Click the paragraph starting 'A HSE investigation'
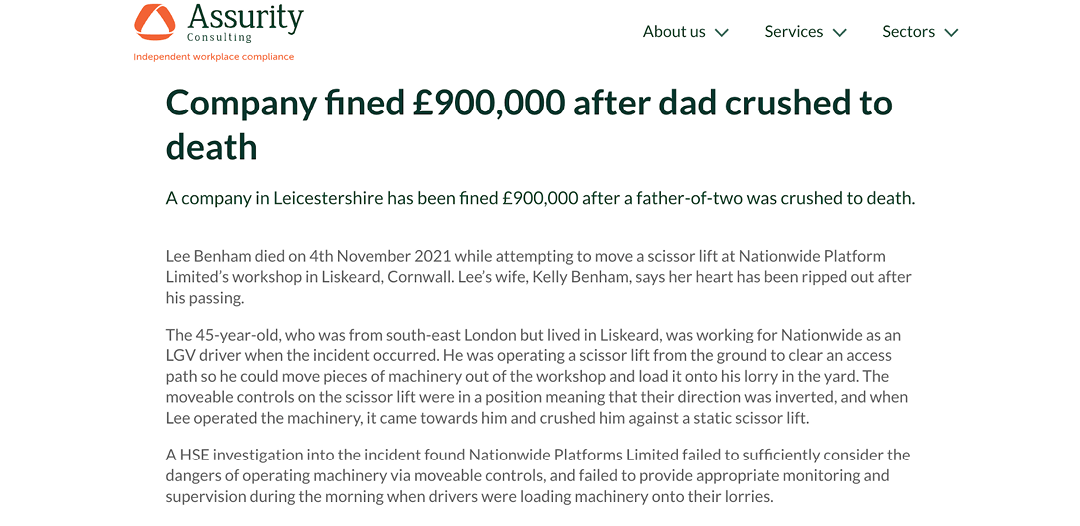The image size is (1080, 526). pos(538,476)
